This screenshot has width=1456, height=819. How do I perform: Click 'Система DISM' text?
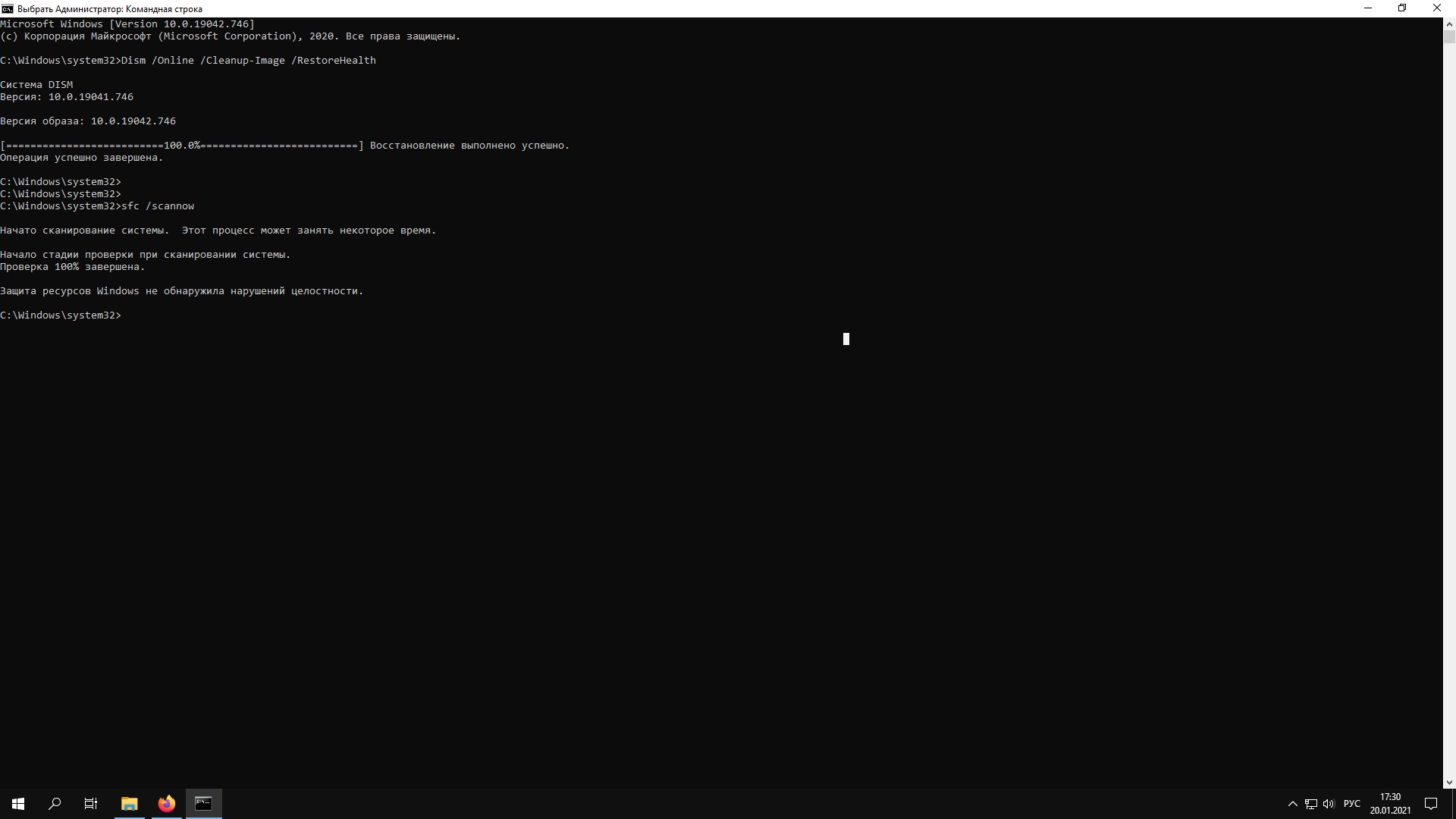pos(36,85)
